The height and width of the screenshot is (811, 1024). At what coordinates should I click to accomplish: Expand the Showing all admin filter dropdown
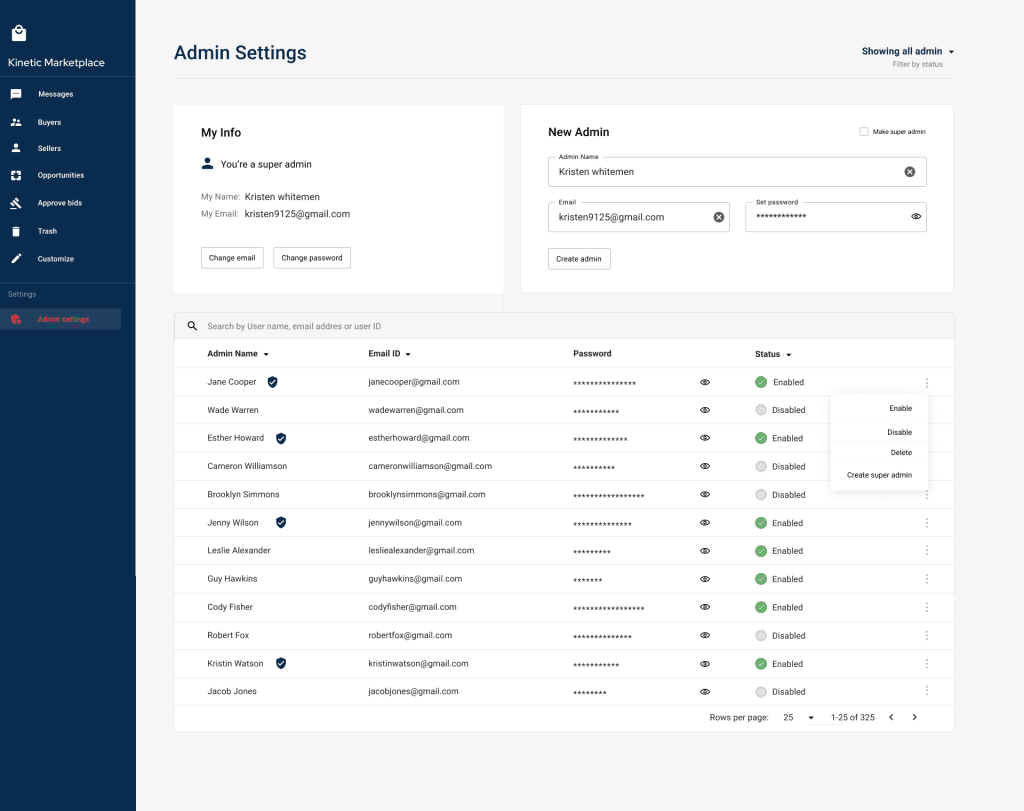(951, 52)
